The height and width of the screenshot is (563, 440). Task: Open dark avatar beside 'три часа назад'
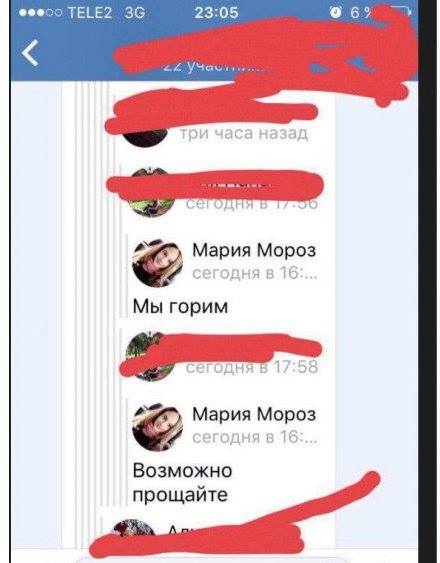[x=145, y=136]
